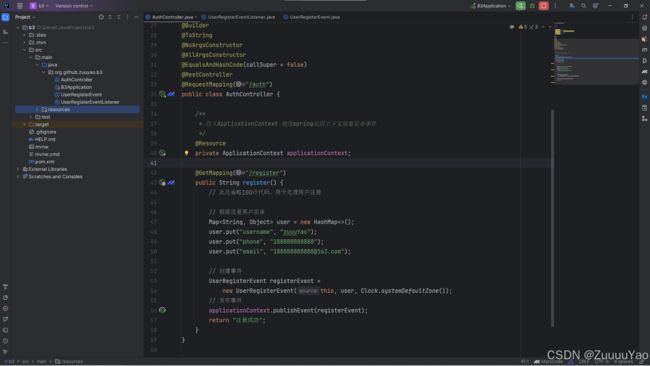Click gutter bean icon on AuthController class line
This screenshot has height=366, width=650.
pyautogui.click(x=162, y=95)
